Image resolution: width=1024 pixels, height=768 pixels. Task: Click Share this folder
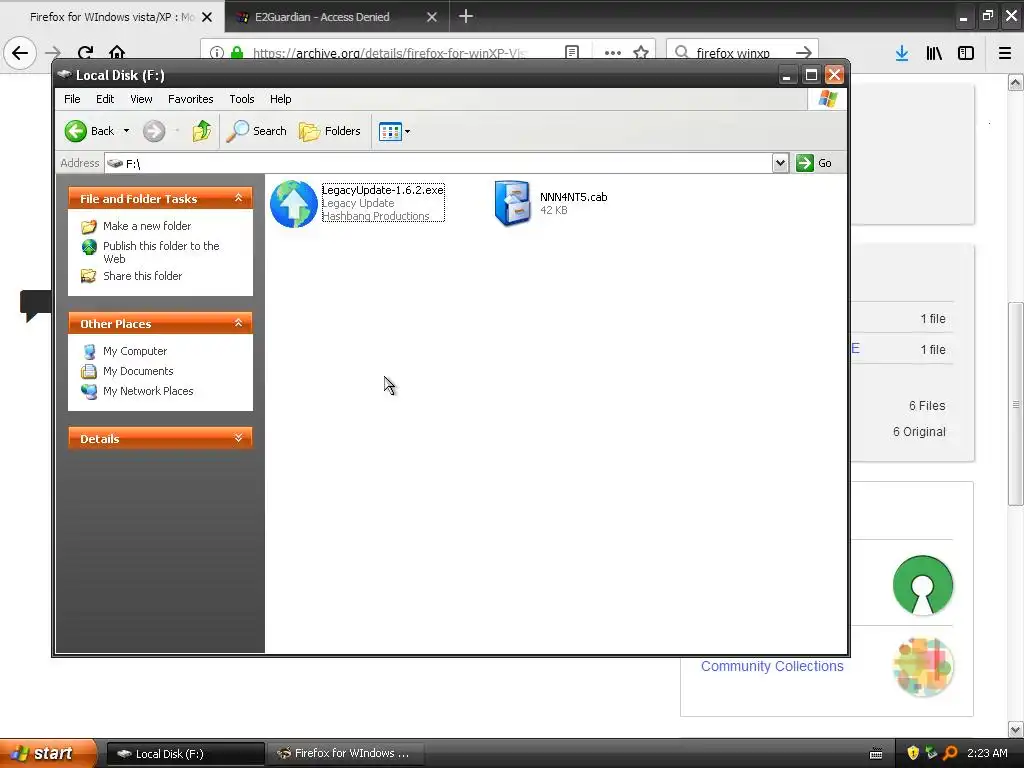(142, 276)
